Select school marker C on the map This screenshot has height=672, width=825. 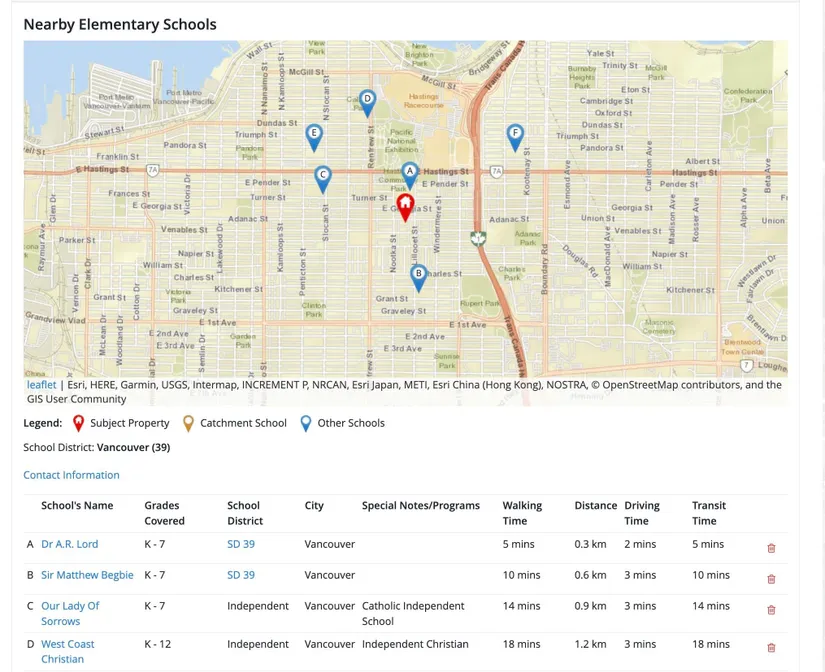pos(322,177)
